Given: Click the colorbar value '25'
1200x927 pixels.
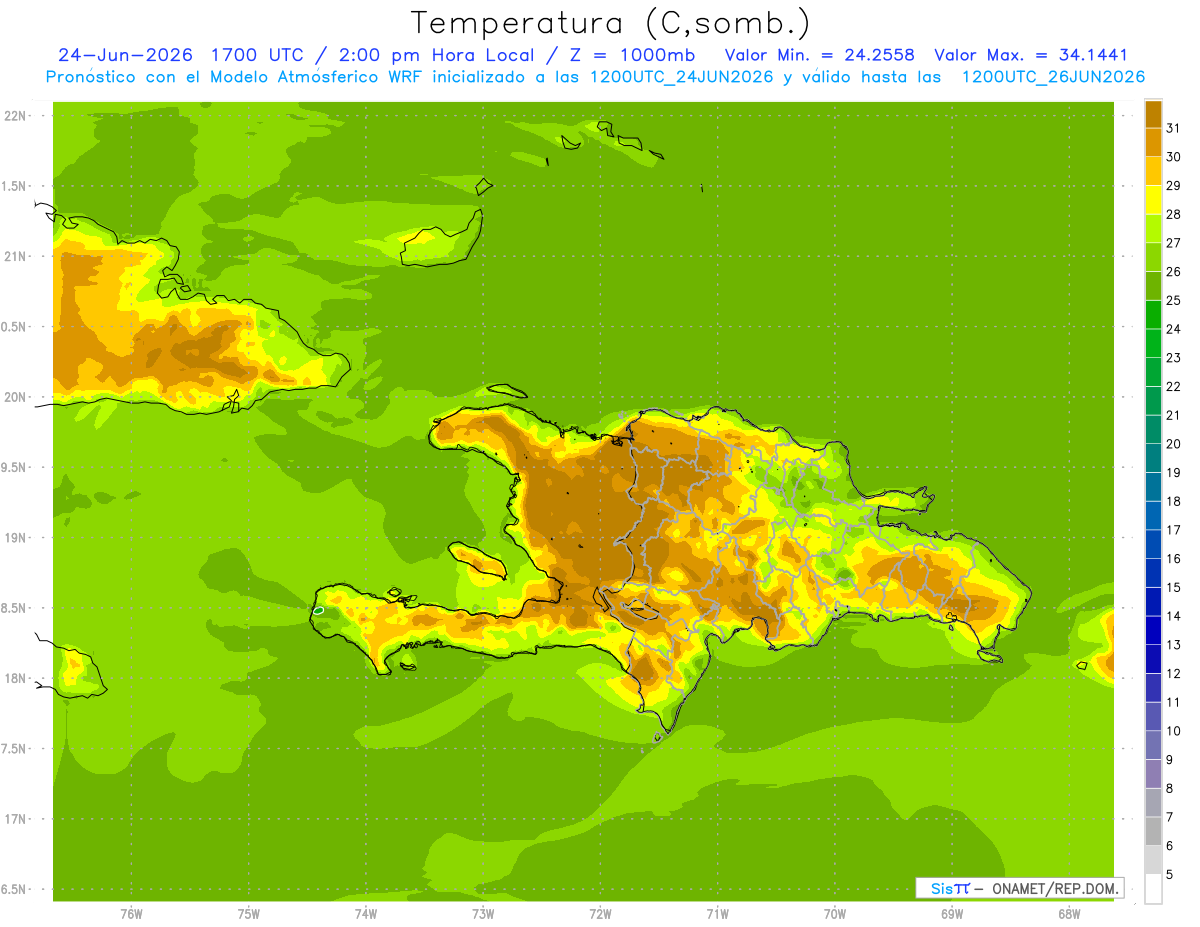Looking at the screenshot, I should coord(1174,300).
